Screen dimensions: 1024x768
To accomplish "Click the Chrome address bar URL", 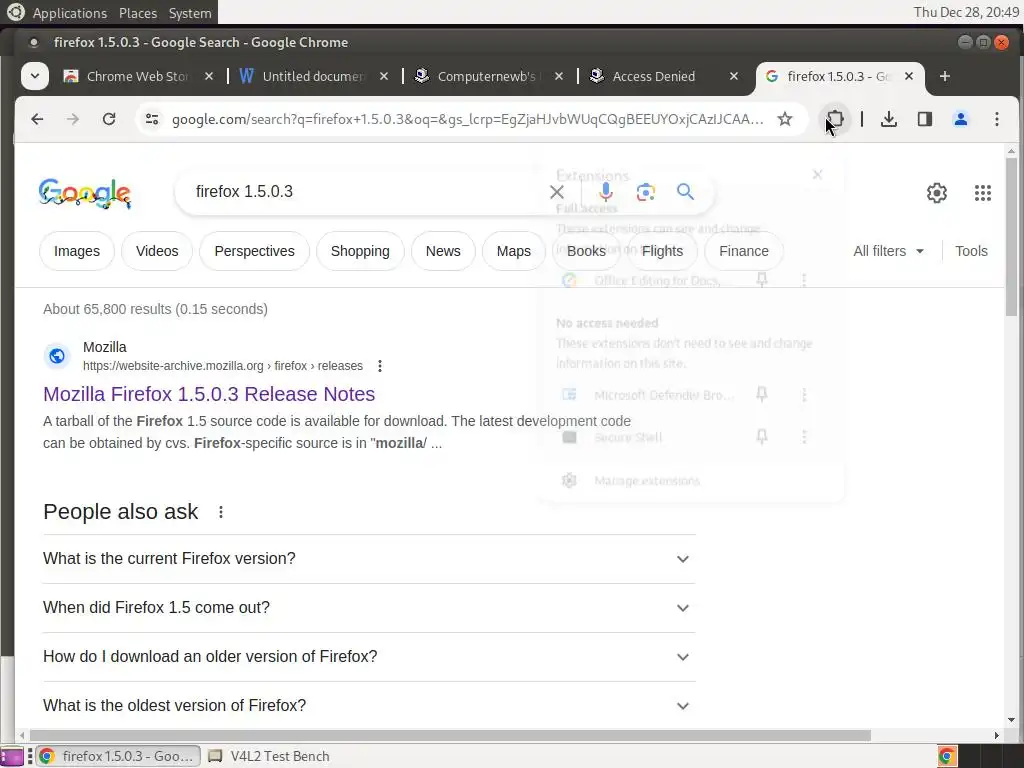I will point(467,119).
